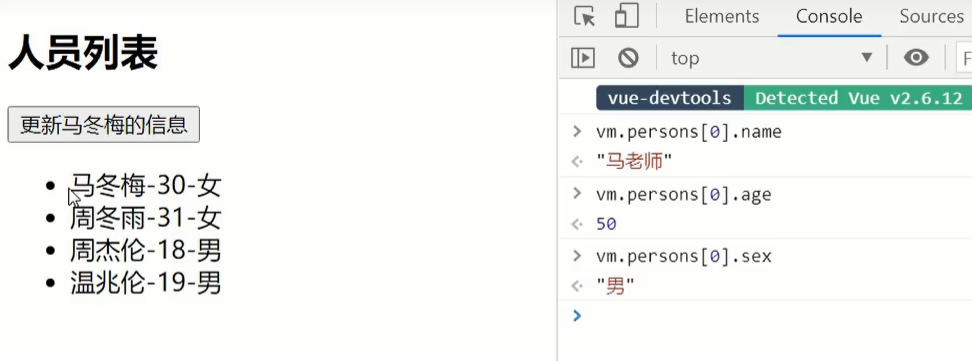Click the 更新马冬梅的信息 button

point(104,125)
